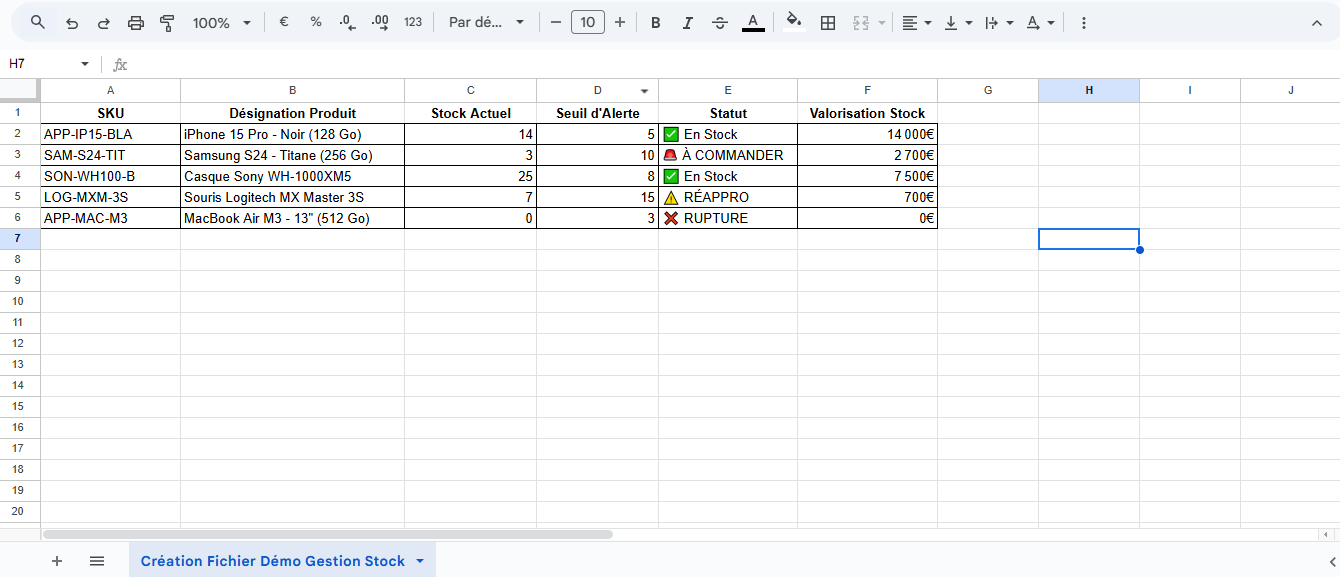Screen dimensions: 1340x577
Task: Select cell 'MacBook Air M3 - 13" (512 Go)'
Action: 292,218
